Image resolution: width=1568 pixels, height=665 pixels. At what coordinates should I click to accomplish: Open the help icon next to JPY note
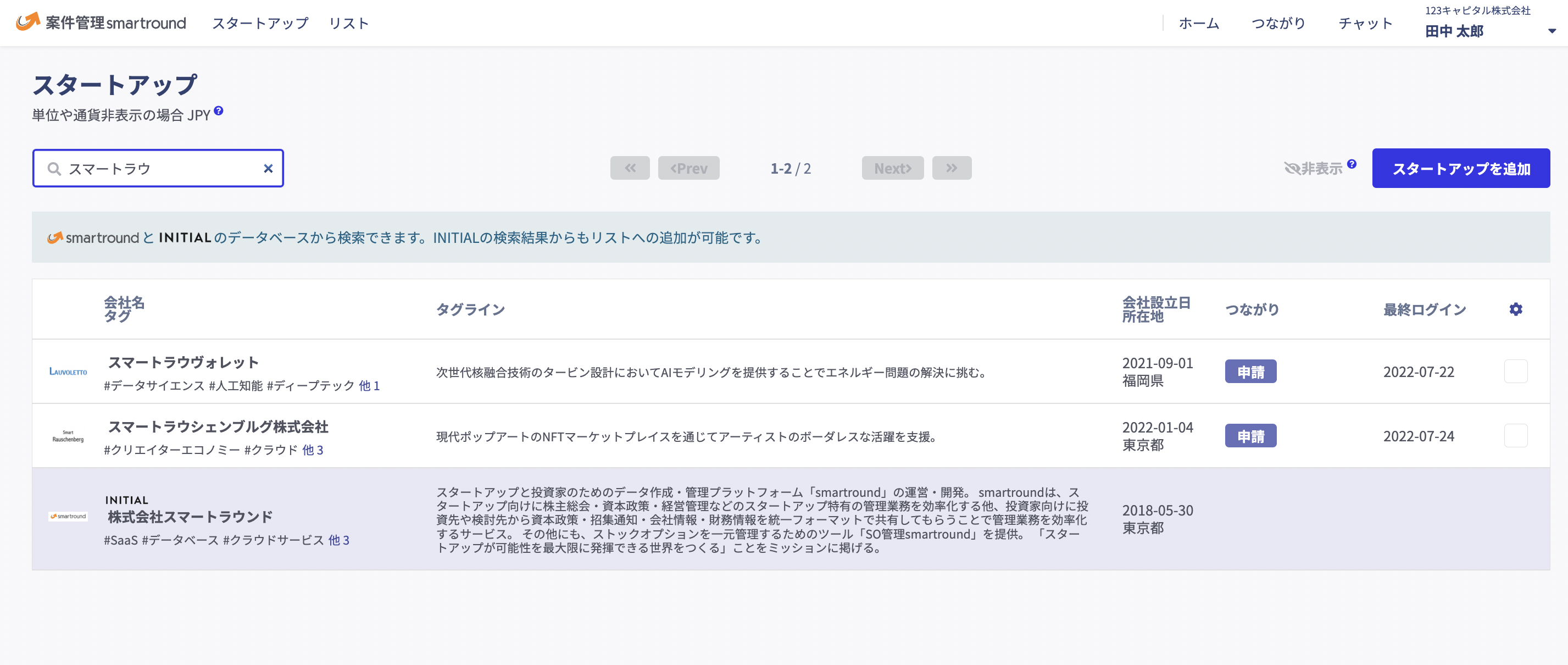[x=219, y=111]
